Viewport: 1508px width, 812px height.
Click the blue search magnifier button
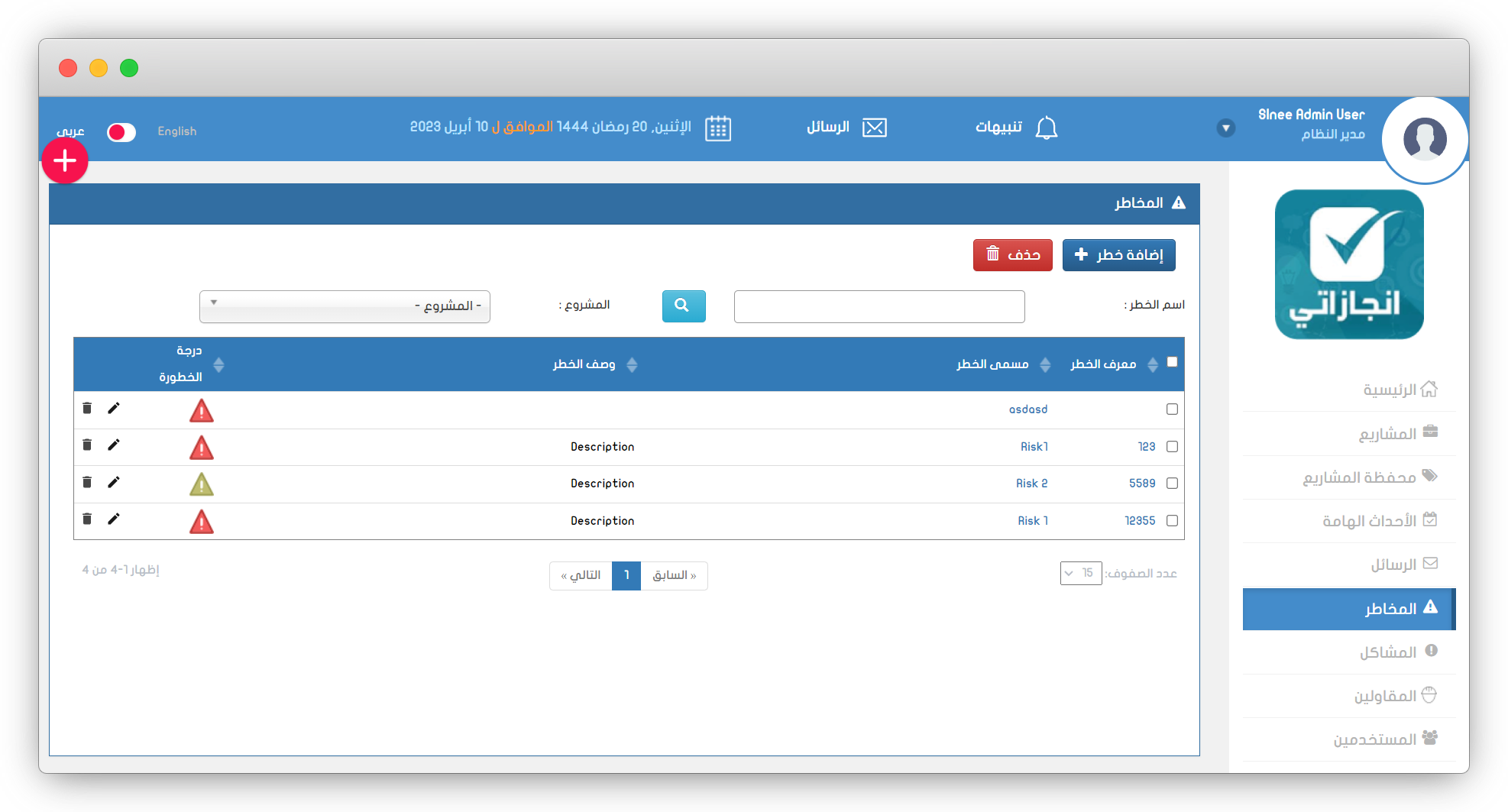(683, 306)
